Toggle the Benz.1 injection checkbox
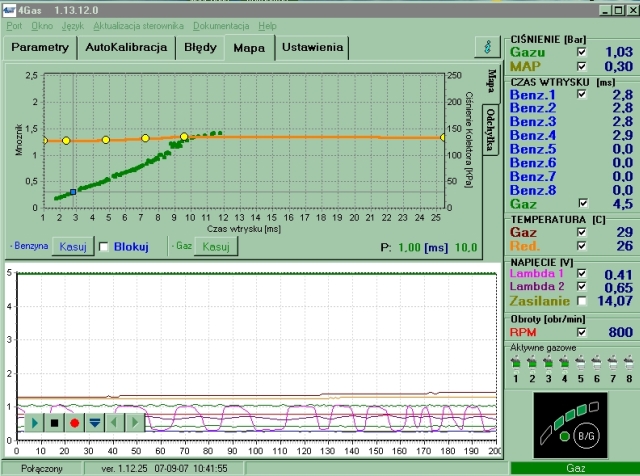 coord(582,94)
